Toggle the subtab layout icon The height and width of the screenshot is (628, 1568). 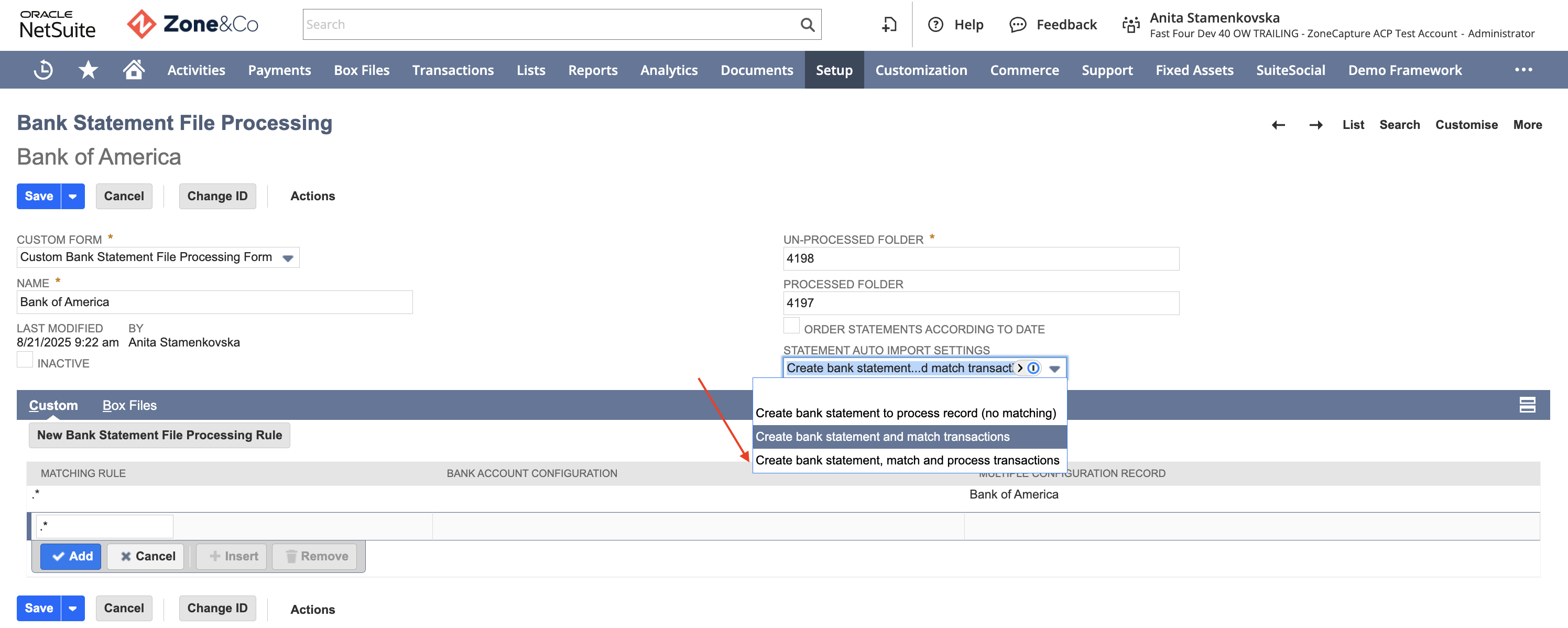pyautogui.click(x=1527, y=405)
